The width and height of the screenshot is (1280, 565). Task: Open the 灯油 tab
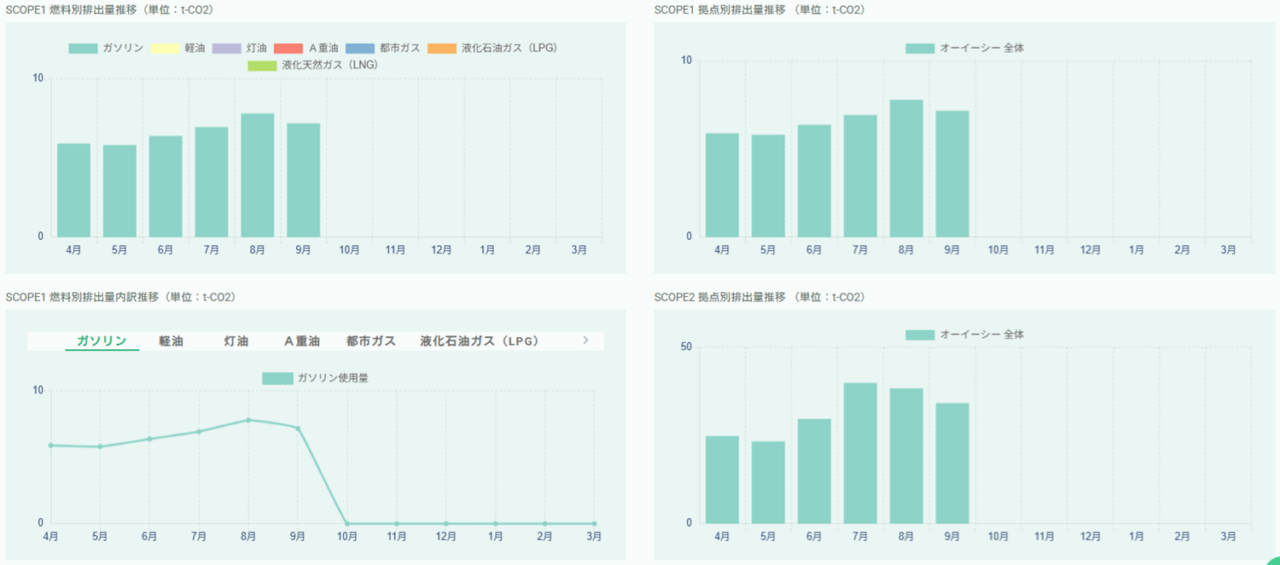(236, 341)
